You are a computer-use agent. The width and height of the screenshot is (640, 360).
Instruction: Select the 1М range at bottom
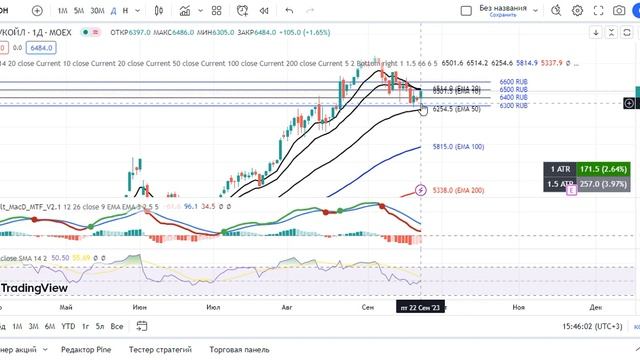coord(17,326)
